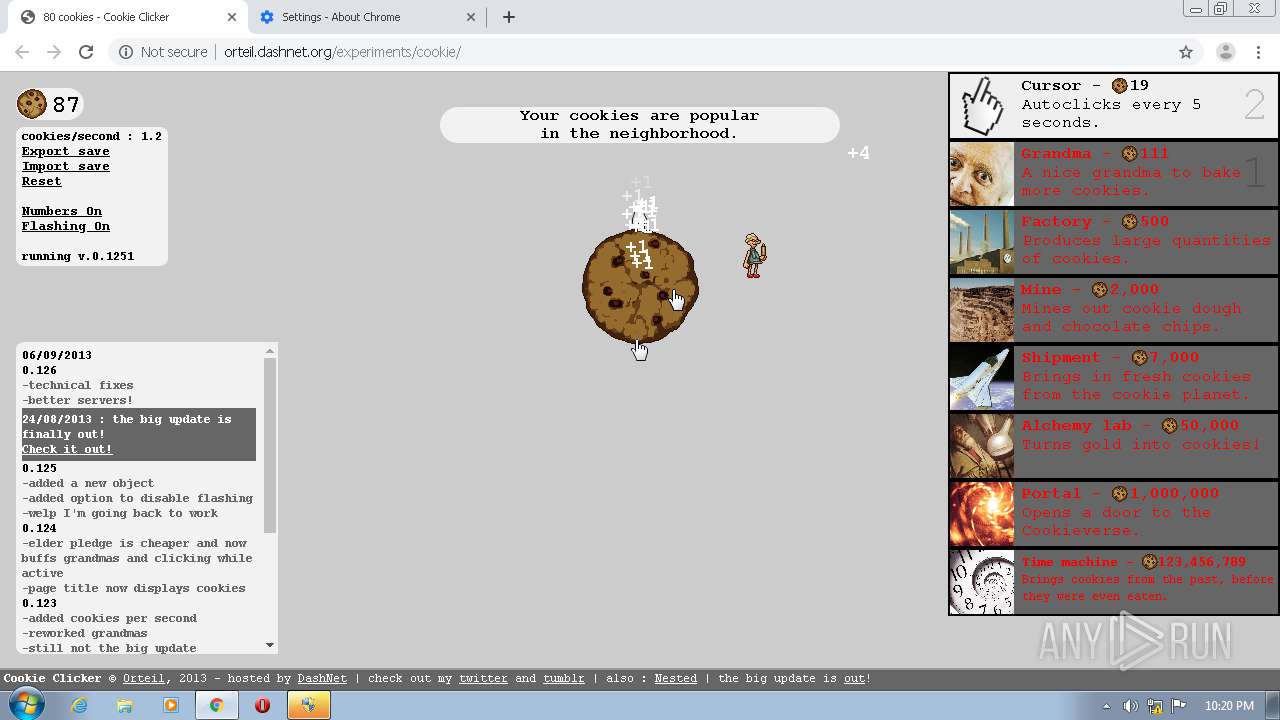
Task: Go back to the previous page
Action: click(22, 52)
